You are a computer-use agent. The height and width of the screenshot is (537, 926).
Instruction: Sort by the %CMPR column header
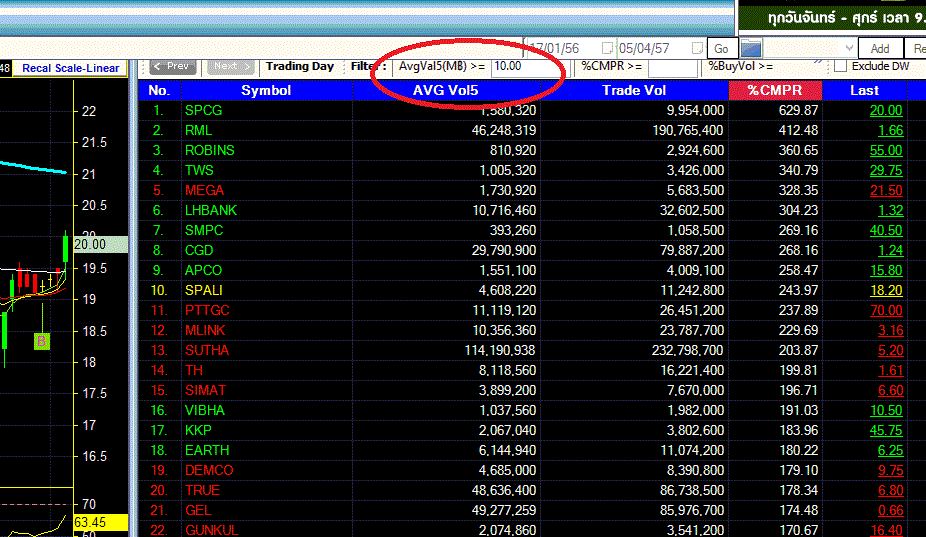point(775,90)
